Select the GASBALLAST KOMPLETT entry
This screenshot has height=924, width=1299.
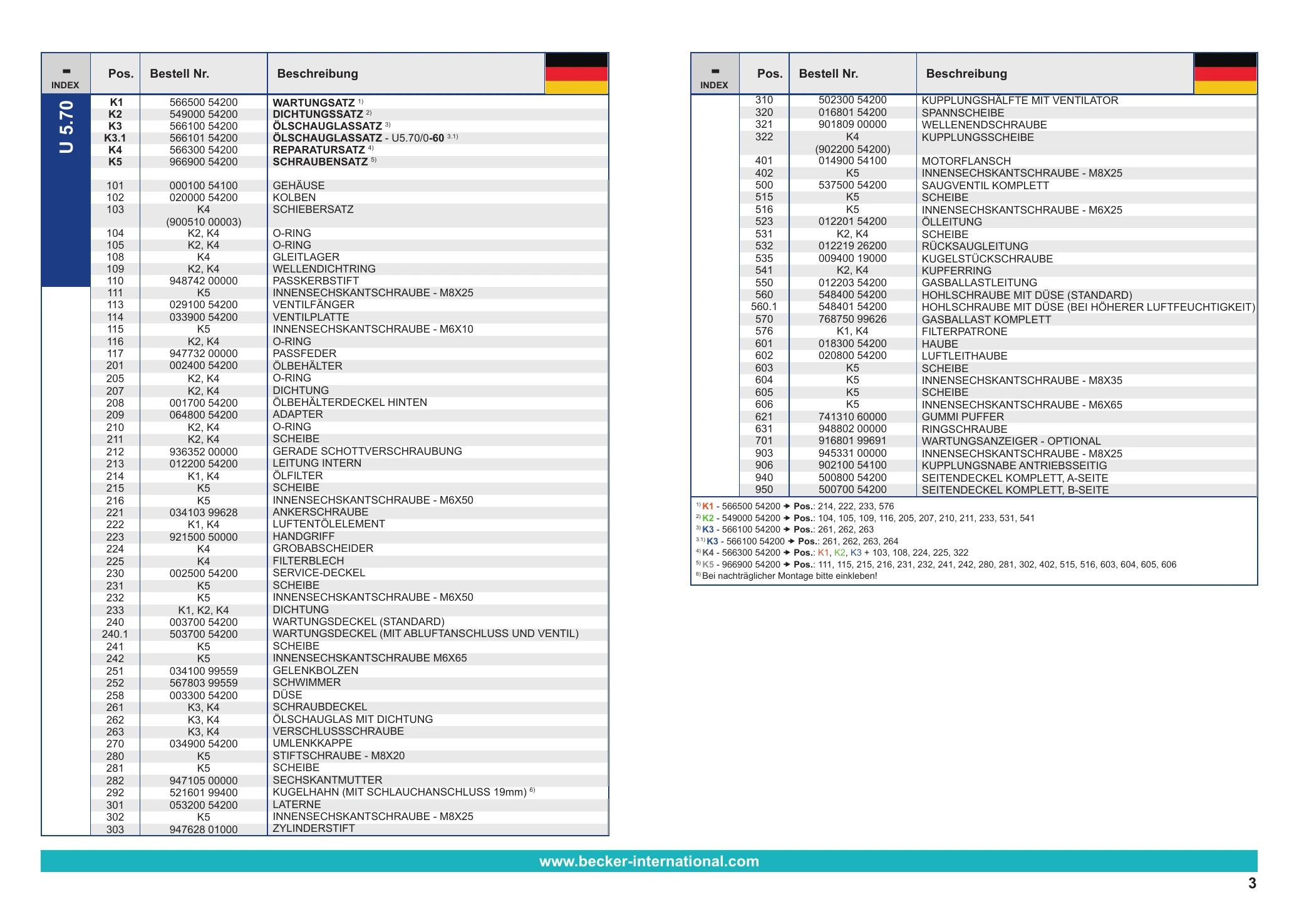coord(986,319)
